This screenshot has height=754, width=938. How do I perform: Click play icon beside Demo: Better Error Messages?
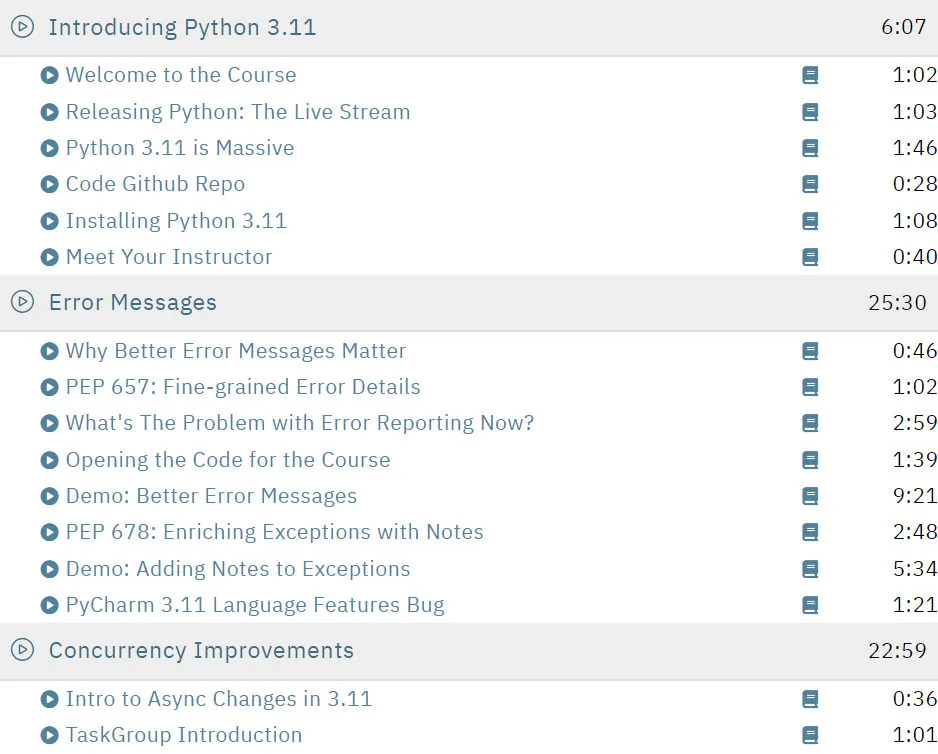[x=50, y=496]
